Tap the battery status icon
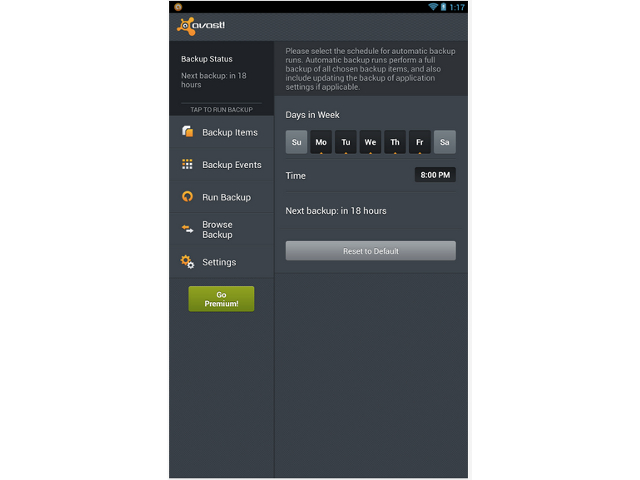Screen dimensions: 640x480 coord(443,7)
